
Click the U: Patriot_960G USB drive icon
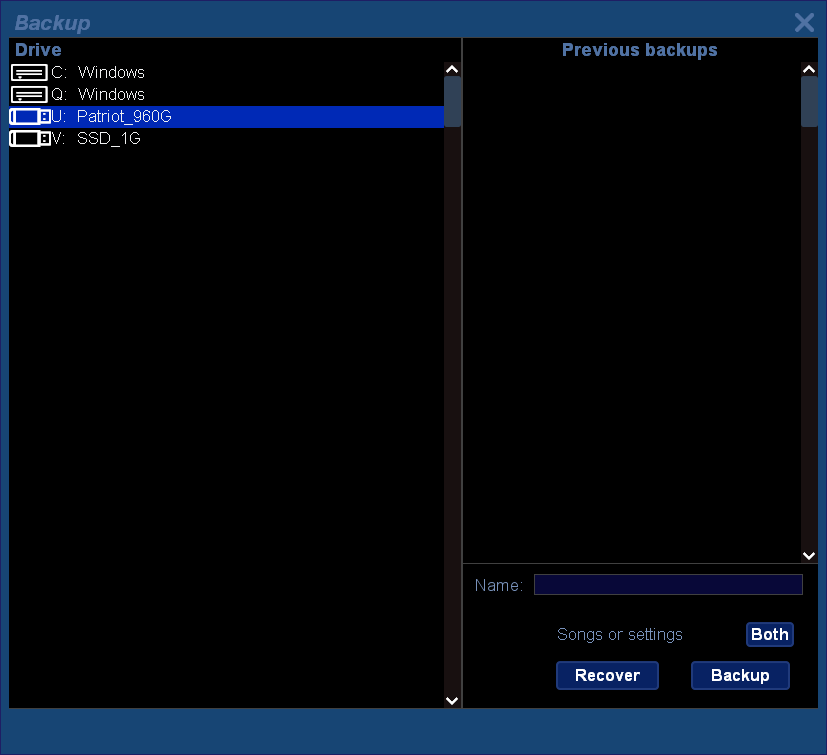point(29,117)
